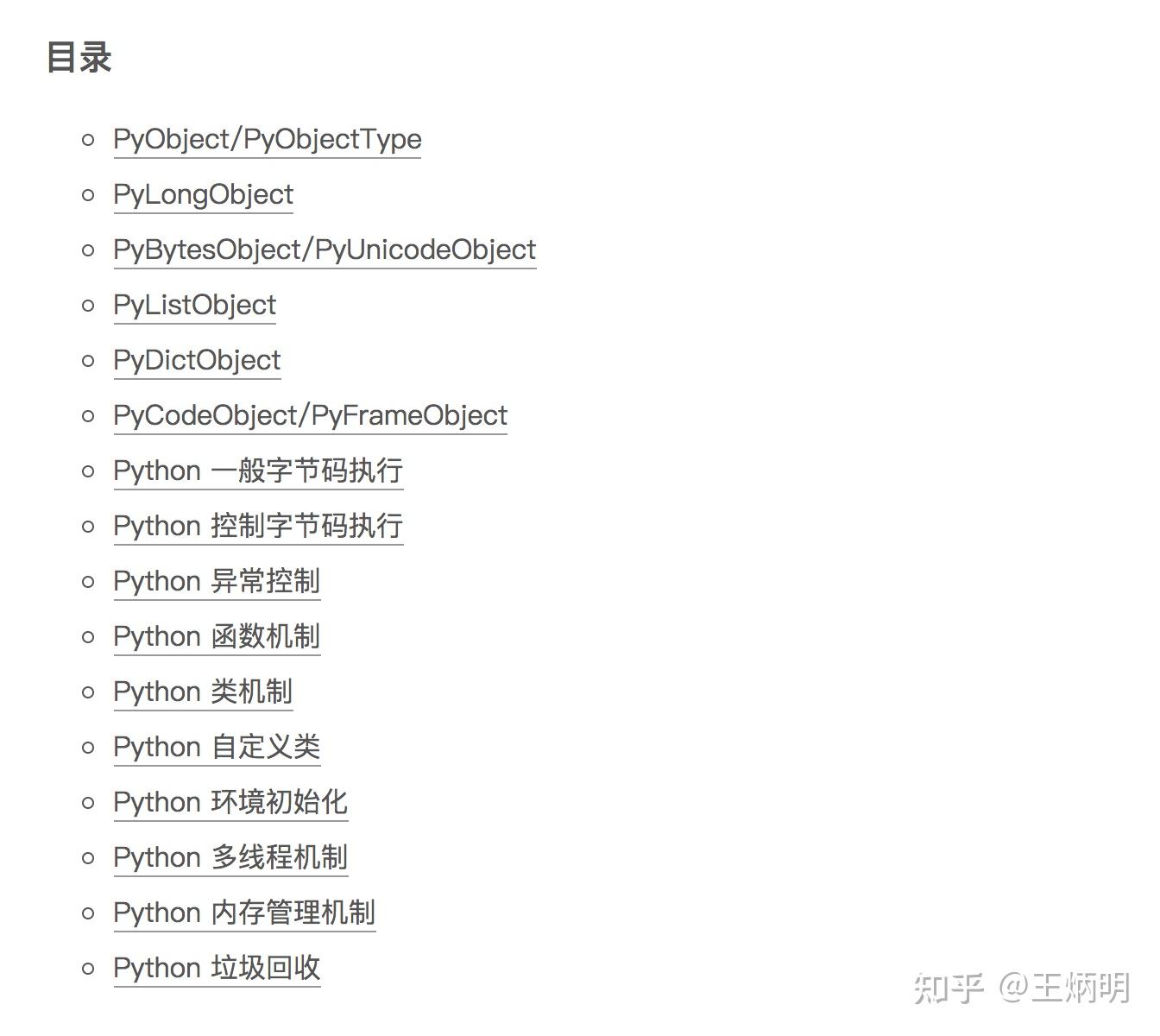1160x1036 pixels.
Task: Open the Python 环境初始化 link
Action: (230, 802)
